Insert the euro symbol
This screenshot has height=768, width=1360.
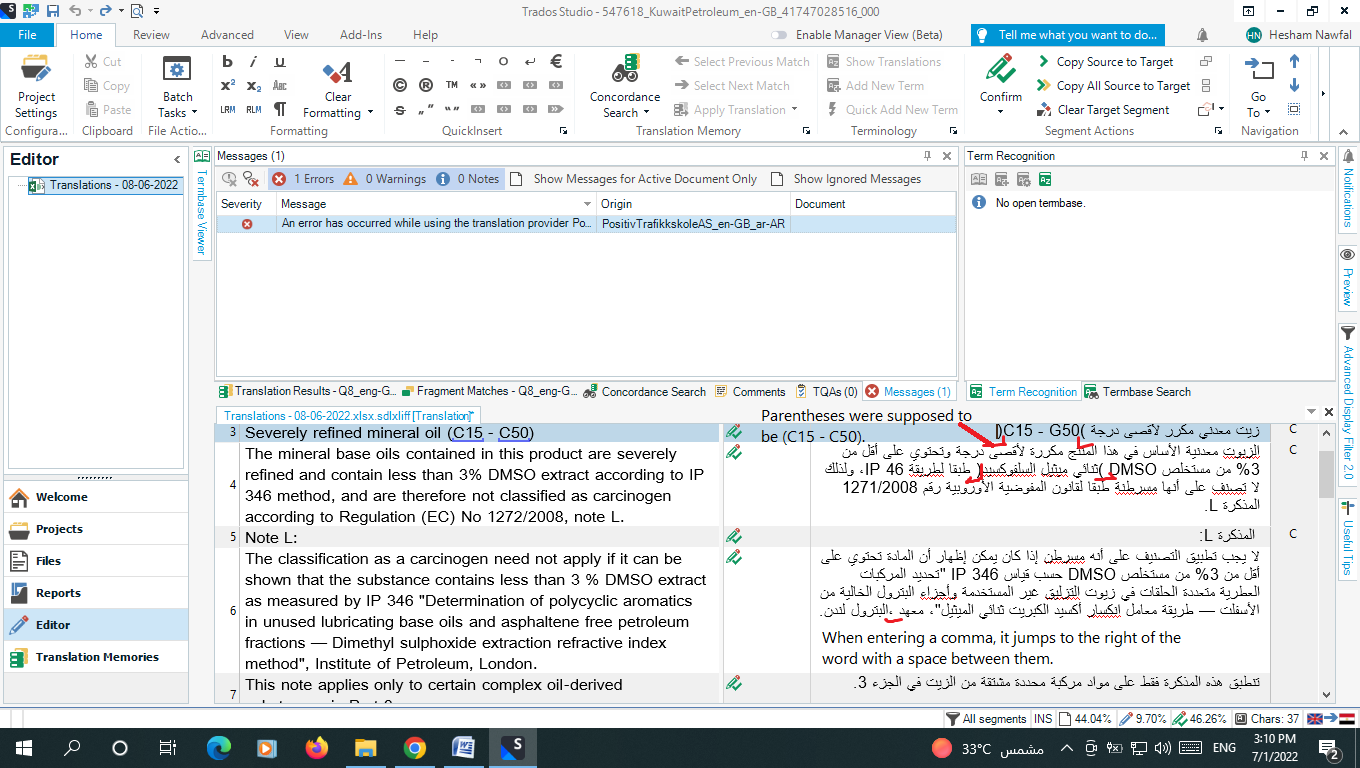click(557, 61)
